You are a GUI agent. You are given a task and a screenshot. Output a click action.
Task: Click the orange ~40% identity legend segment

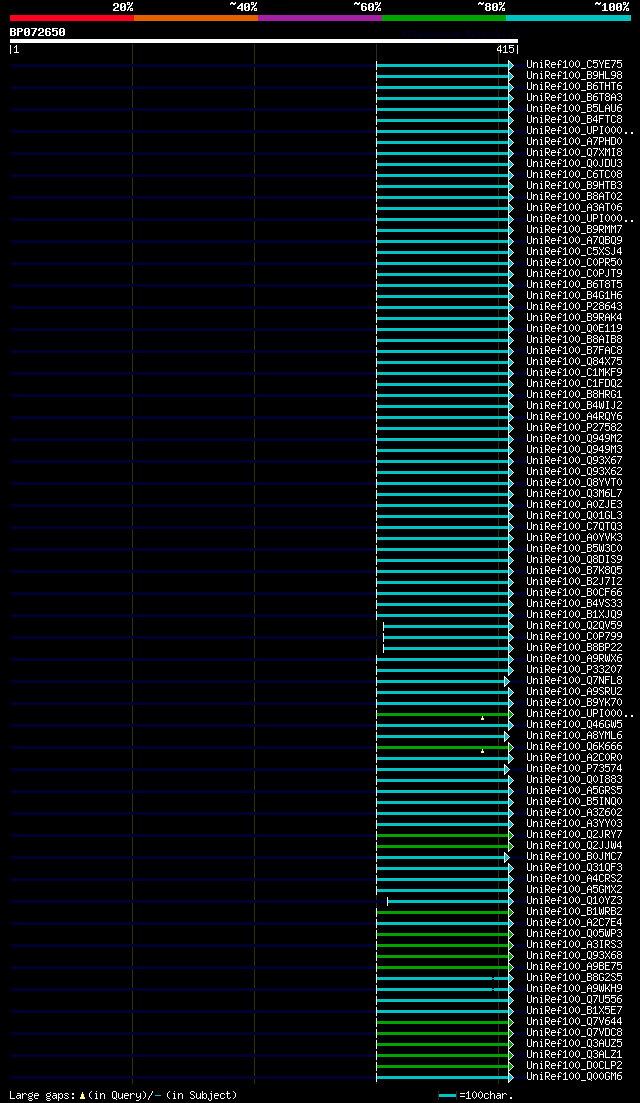coord(196,18)
